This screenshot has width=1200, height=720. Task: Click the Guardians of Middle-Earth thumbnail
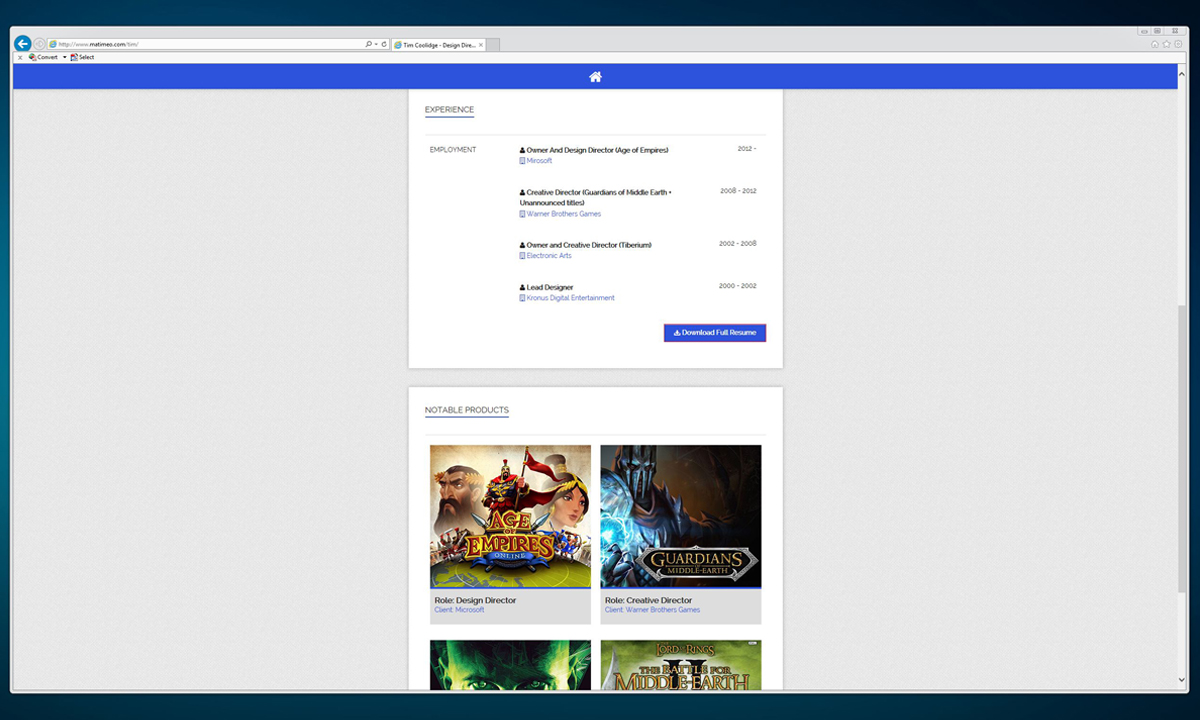pyautogui.click(x=681, y=516)
